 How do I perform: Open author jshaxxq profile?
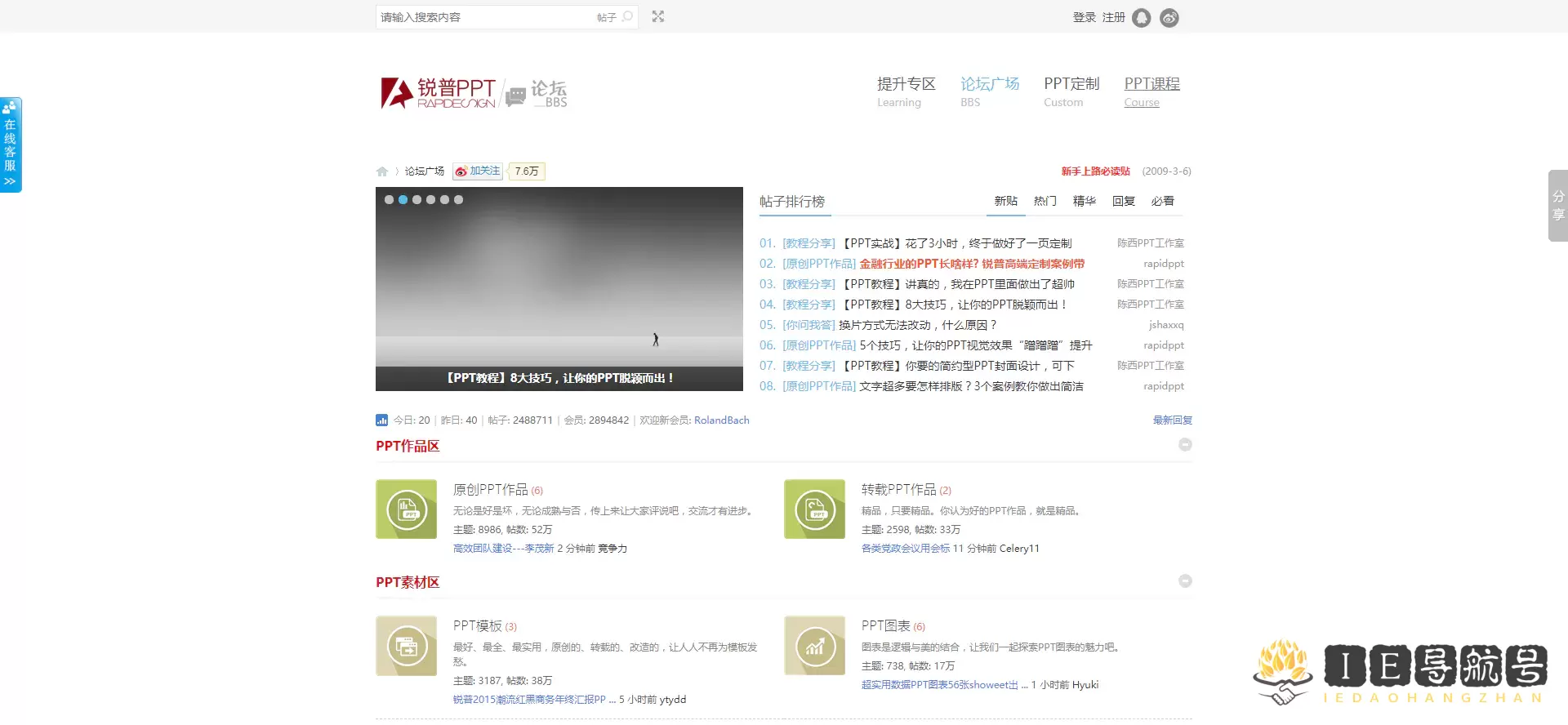coord(1166,325)
